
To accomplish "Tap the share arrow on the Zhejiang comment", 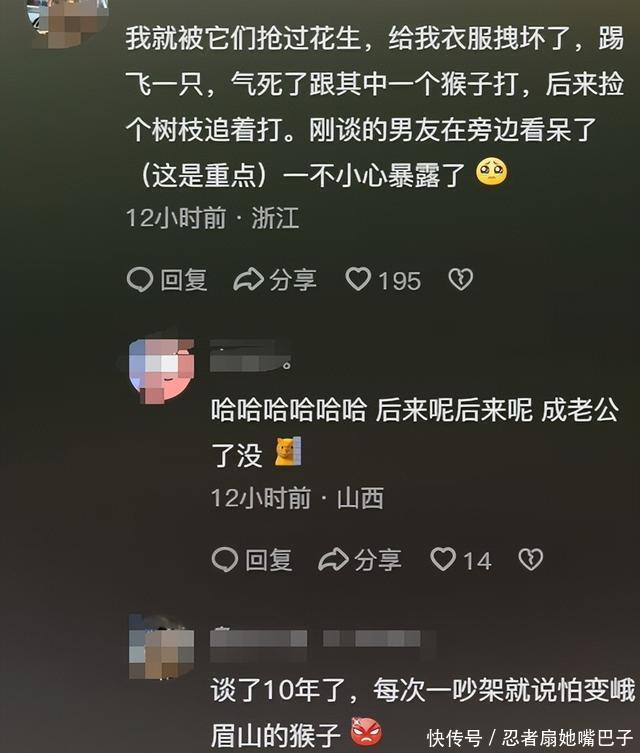I will [x=248, y=280].
